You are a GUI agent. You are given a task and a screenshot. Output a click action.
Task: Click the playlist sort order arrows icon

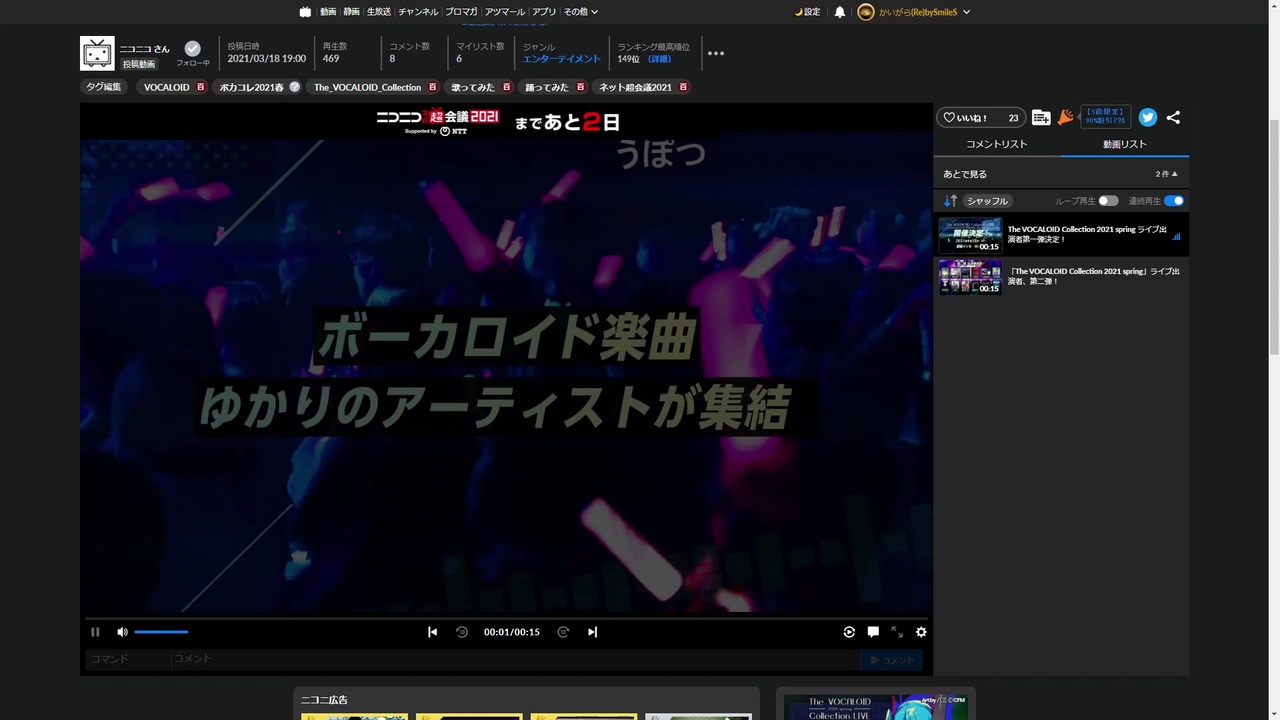(950, 201)
